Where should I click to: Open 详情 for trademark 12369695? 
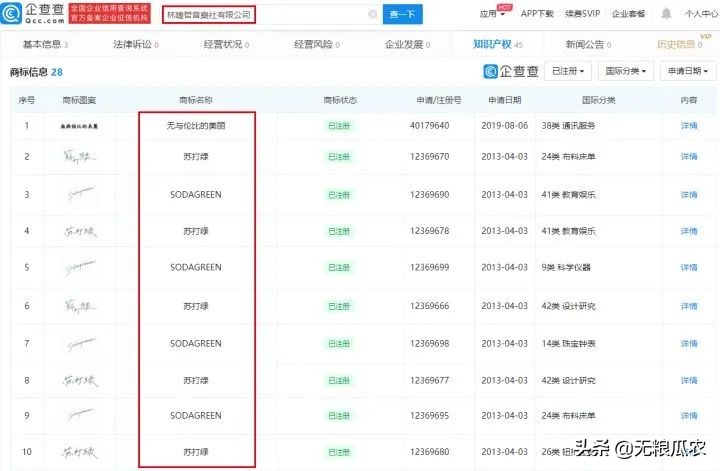click(x=689, y=415)
